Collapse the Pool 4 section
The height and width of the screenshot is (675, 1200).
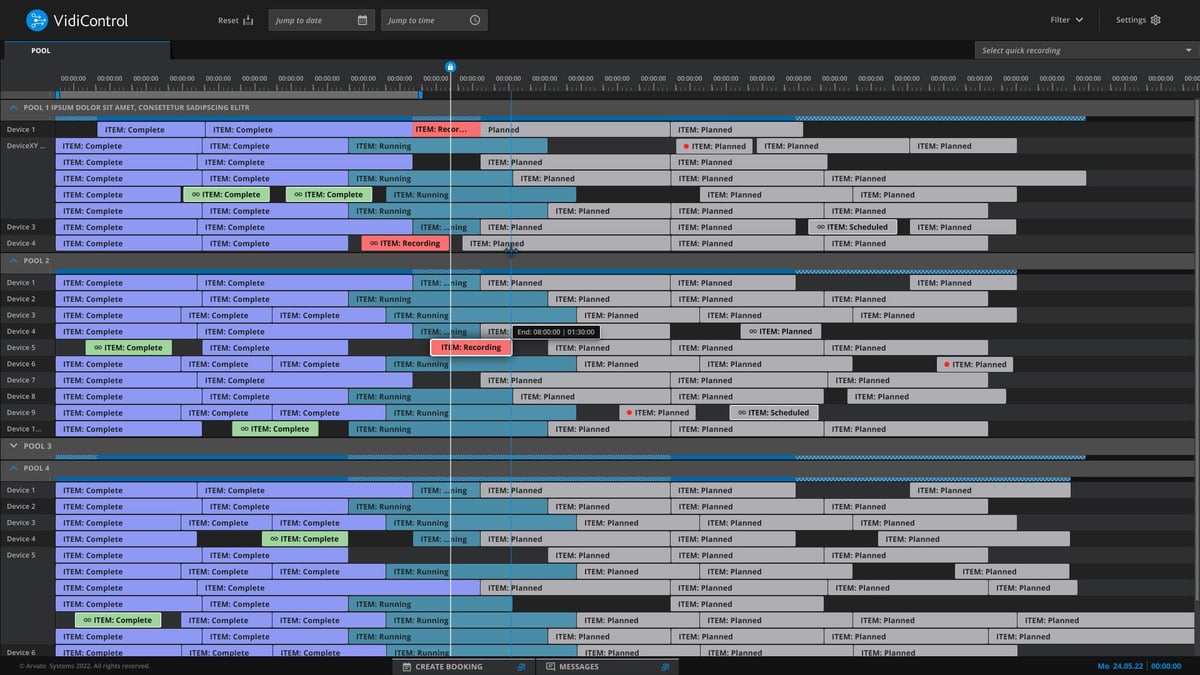[x=14, y=468]
